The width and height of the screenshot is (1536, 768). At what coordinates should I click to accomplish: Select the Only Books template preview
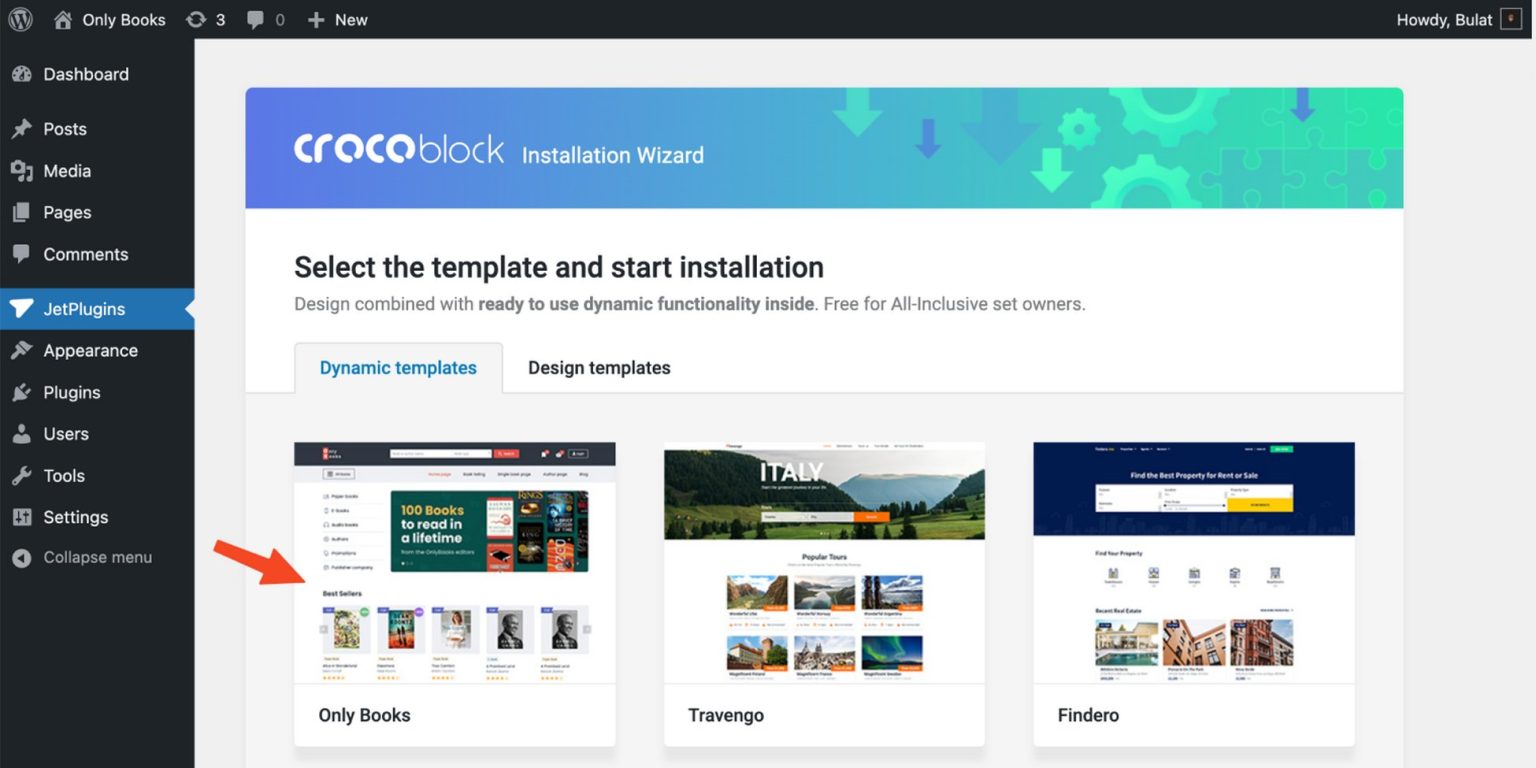point(454,562)
